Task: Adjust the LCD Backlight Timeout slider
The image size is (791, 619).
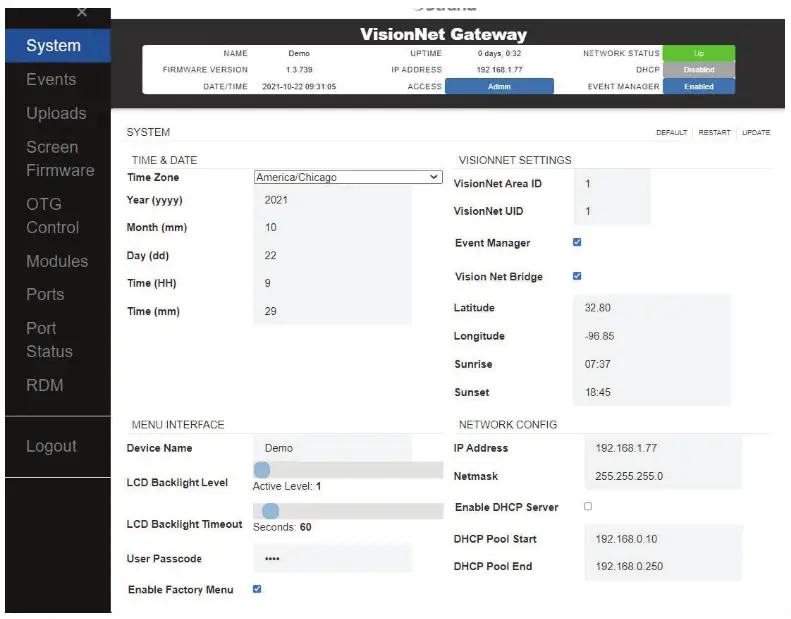Action: 348,511
